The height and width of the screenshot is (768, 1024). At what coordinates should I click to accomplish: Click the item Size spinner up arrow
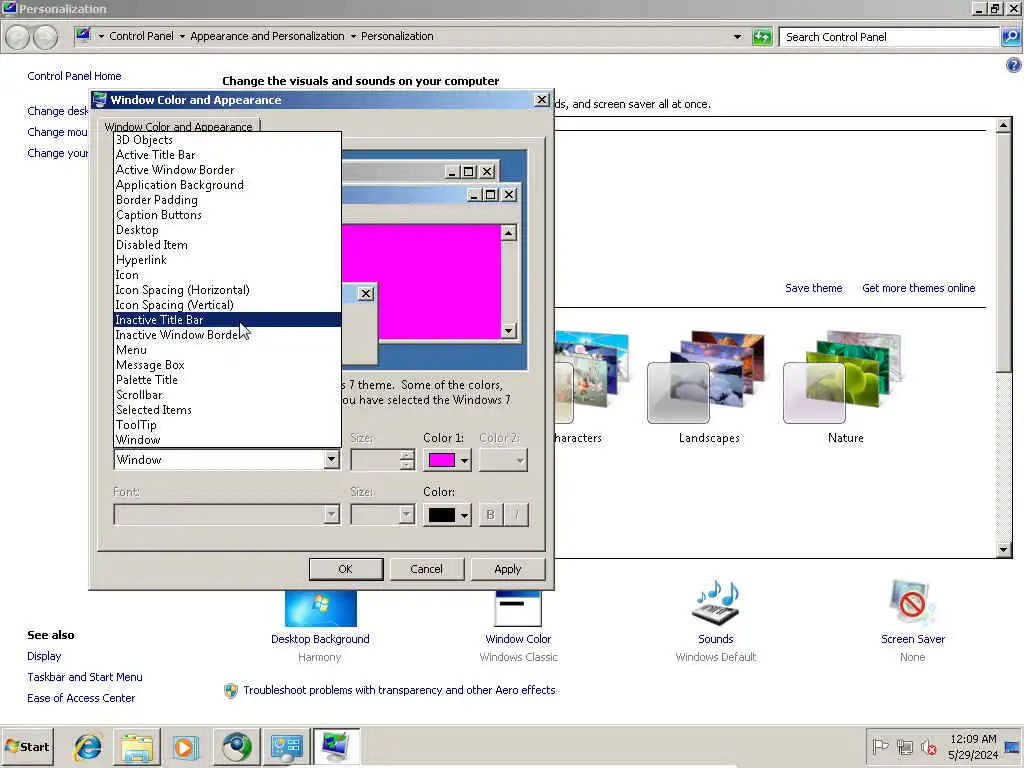(407, 455)
